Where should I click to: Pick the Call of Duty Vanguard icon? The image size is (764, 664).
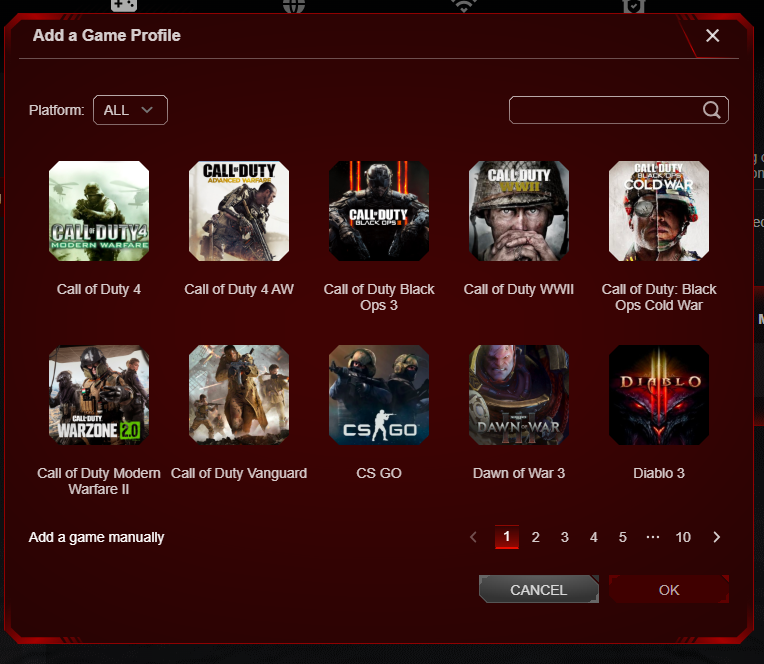pyautogui.click(x=239, y=395)
